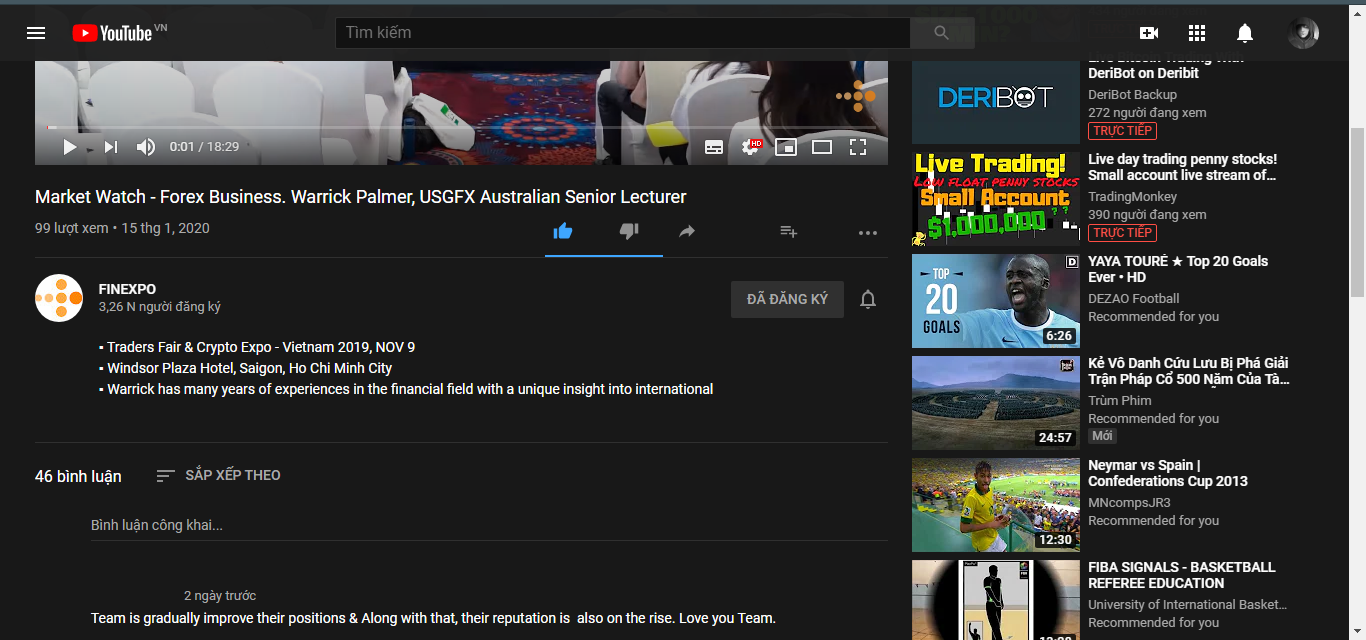Click the ĐÃ ĐĂNG KÝ subscribed button
This screenshot has width=1366, height=640.
[787, 299]
